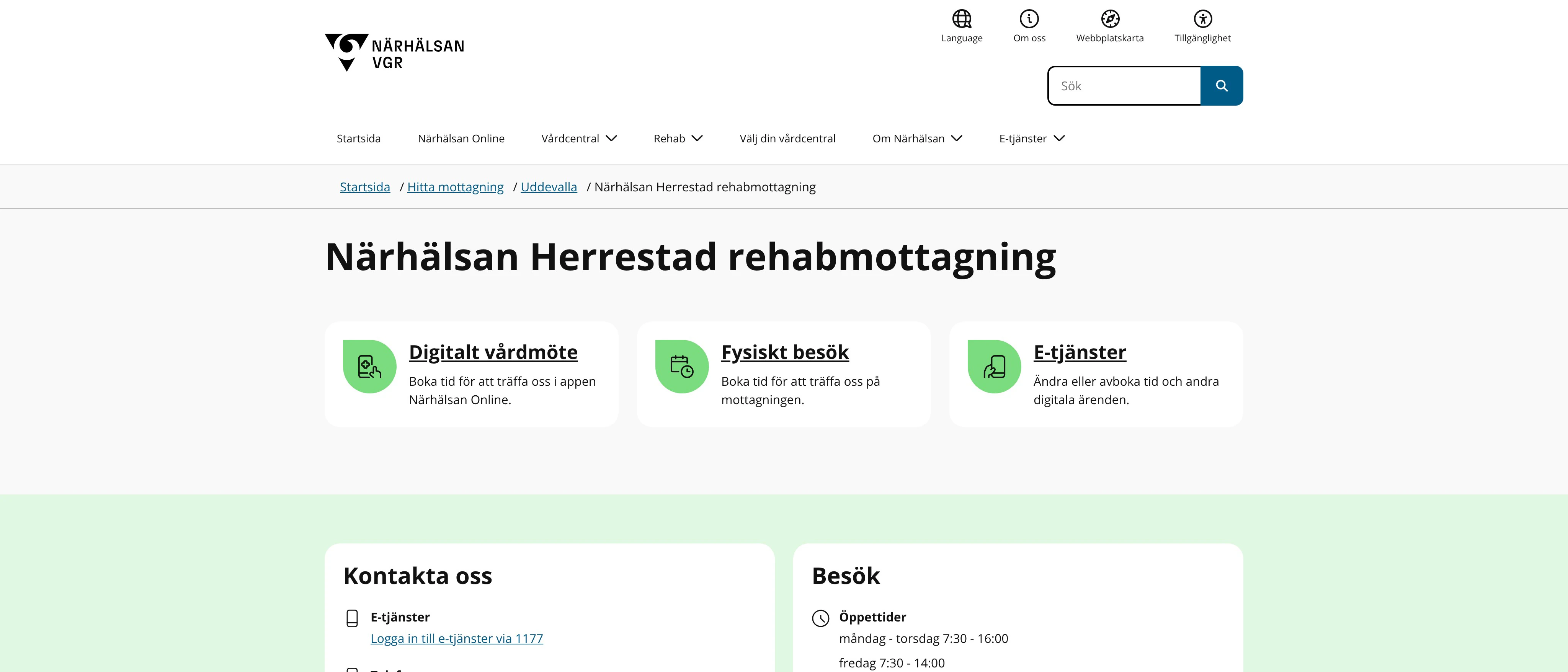Click the Digitalt vårdmöte green icon
The image size is (1568, 672).
pos(369,367)
